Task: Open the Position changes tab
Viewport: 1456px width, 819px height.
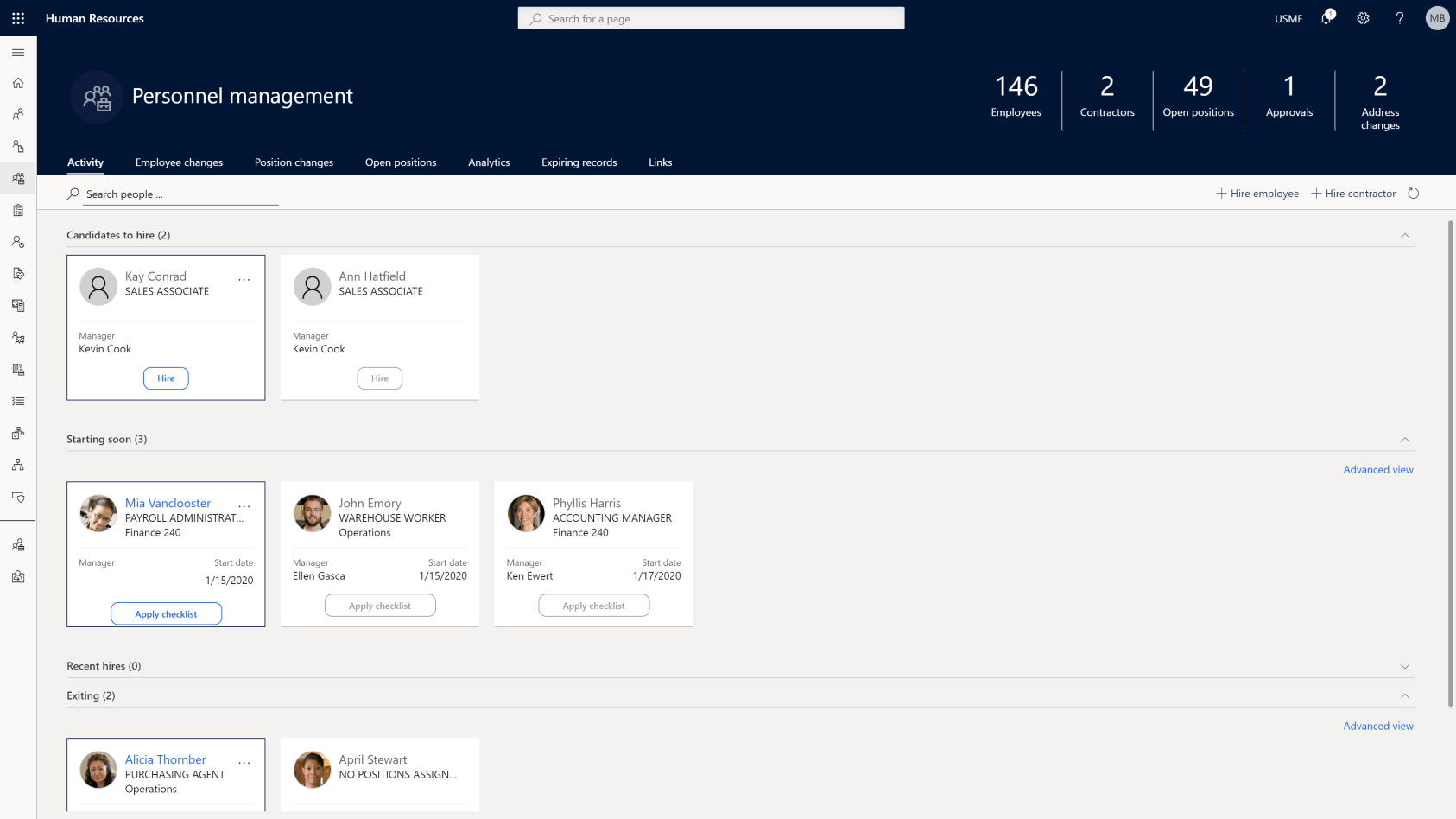Action: 294,162
